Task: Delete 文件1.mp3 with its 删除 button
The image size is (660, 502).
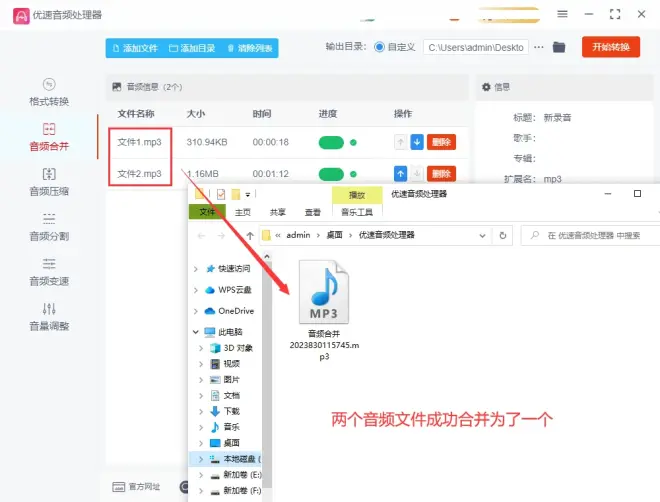Action: [441, 142]
